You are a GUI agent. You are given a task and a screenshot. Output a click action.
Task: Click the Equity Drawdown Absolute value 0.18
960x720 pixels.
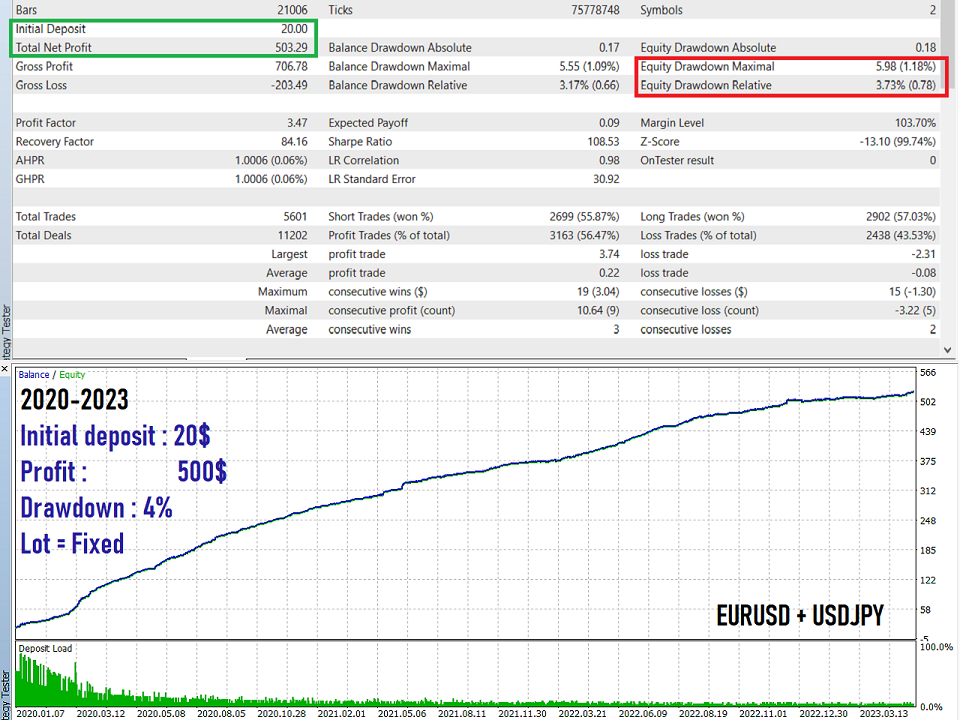tap(926, 48)
